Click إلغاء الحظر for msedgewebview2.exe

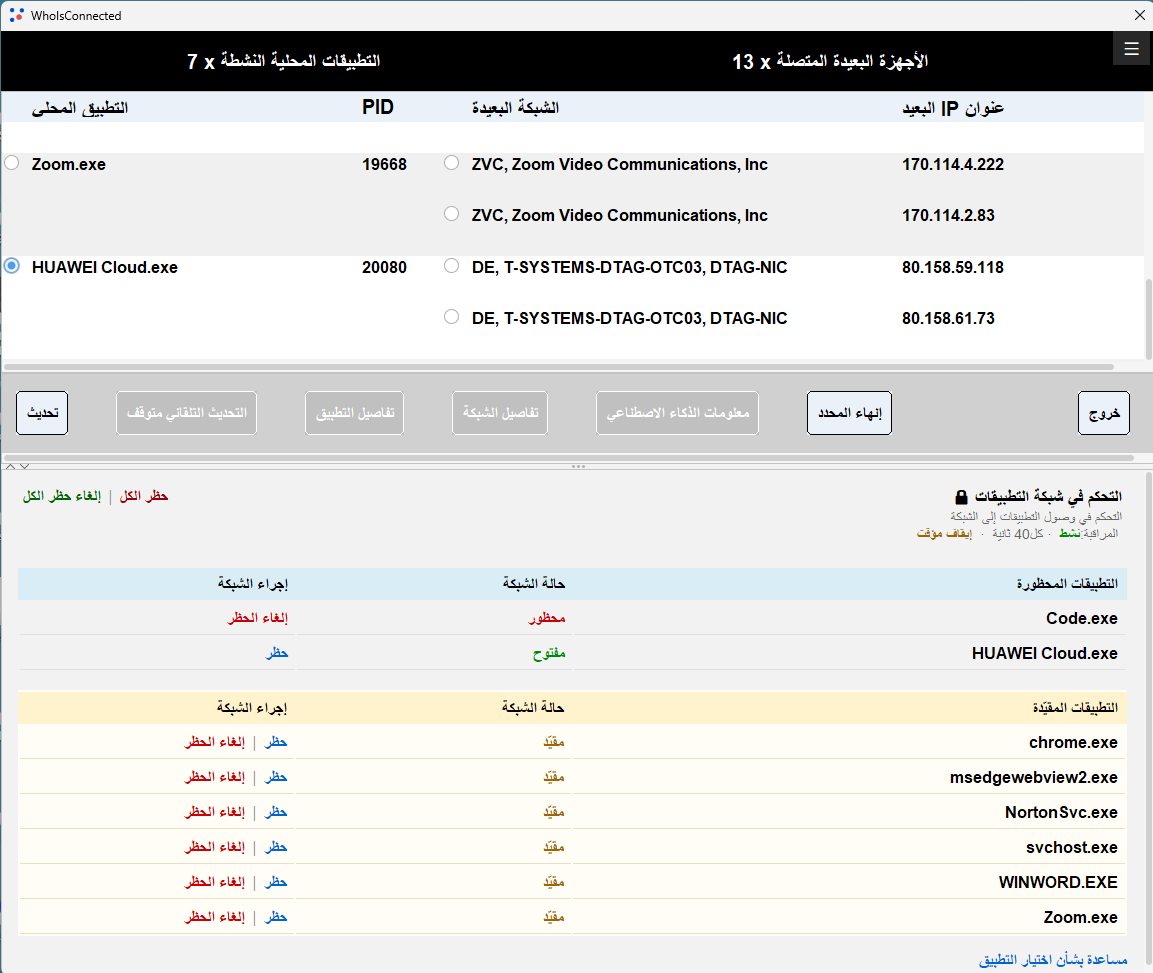[x=215, y=777]
